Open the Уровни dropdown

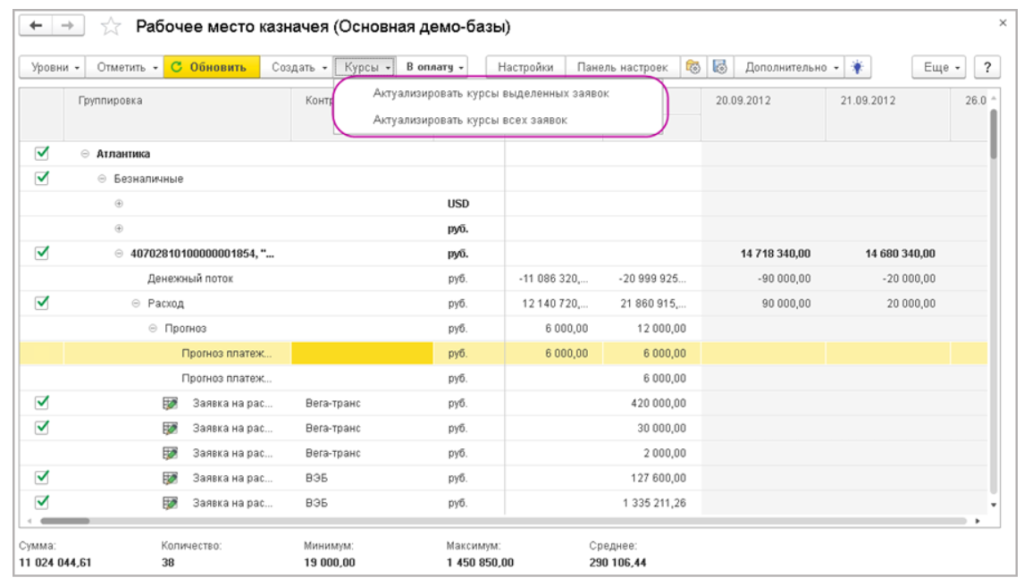coord(53,67)
